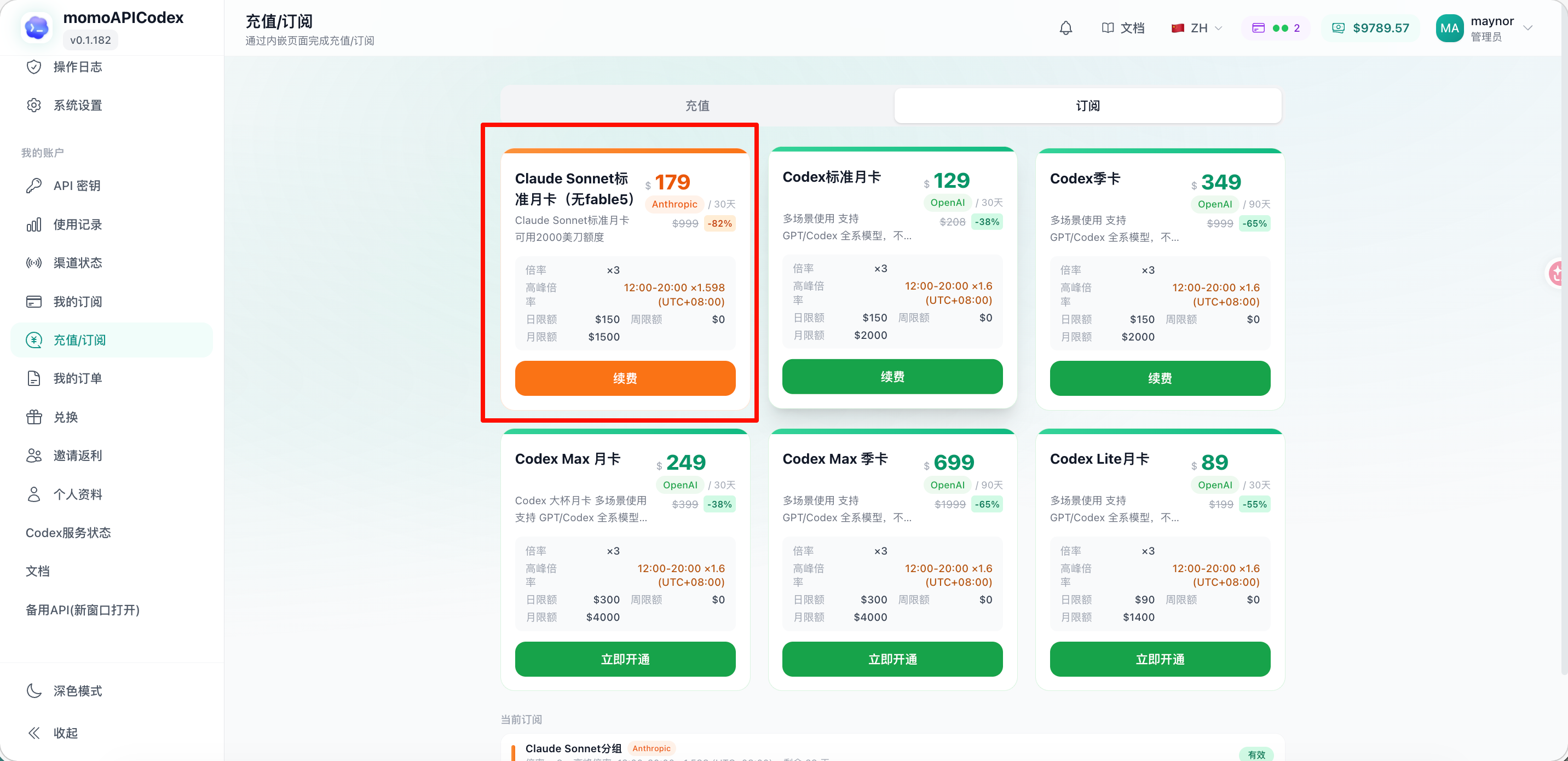This screenshot has width=1568, height=761.
Task: Click the subscription card icon showing 2
Action: (1258, 28)
